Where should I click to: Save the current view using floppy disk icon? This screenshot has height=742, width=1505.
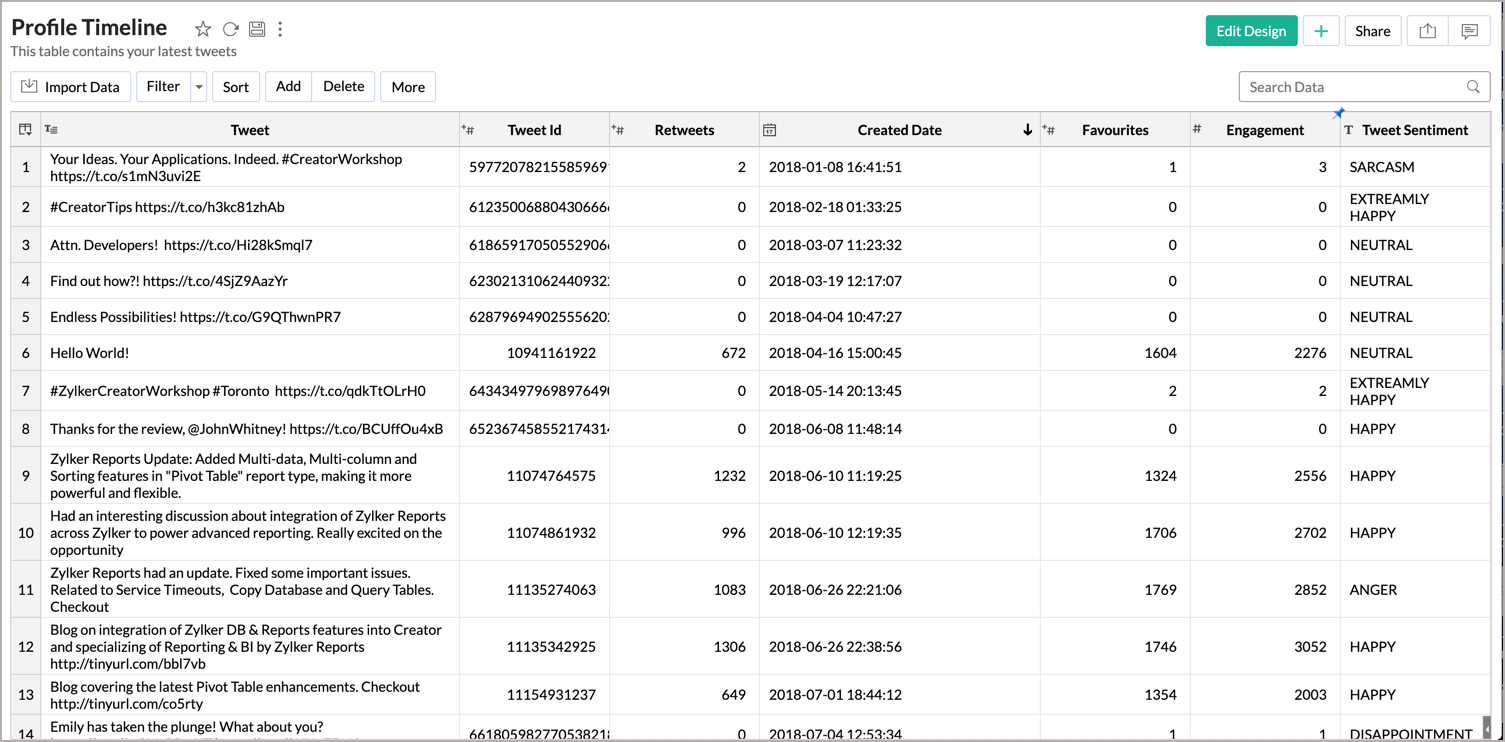pos(257,29)
